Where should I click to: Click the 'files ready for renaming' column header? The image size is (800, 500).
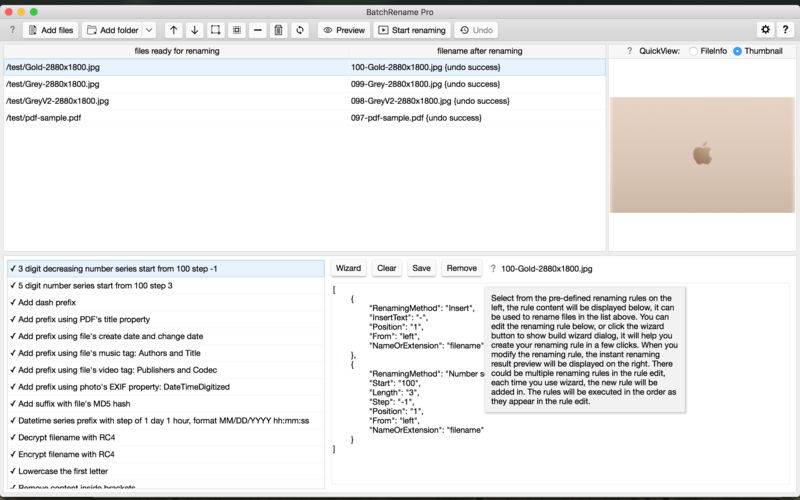coord(177,51)
